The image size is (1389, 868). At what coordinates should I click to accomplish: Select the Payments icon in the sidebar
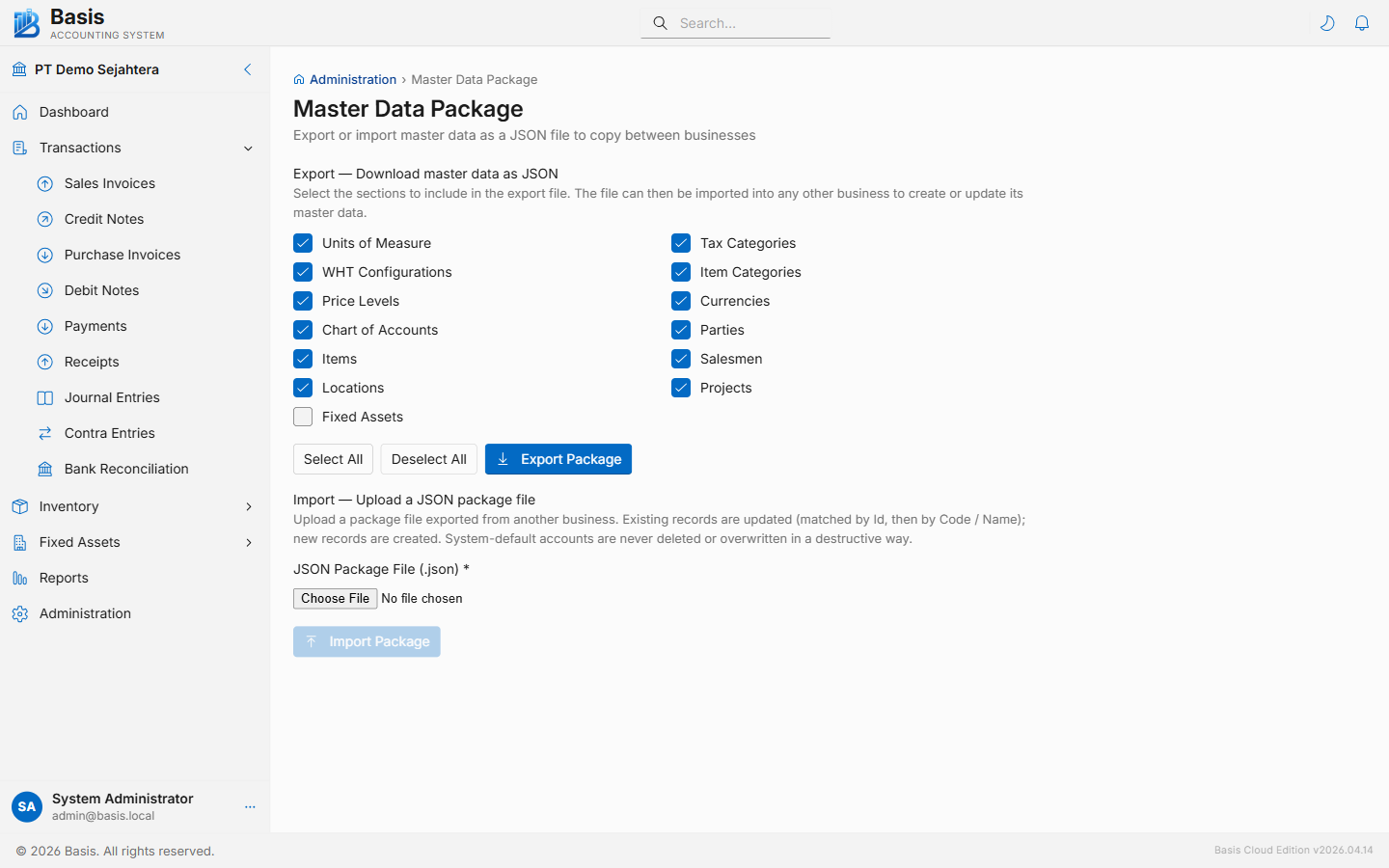pyautogui.click(x=44, y=326)
